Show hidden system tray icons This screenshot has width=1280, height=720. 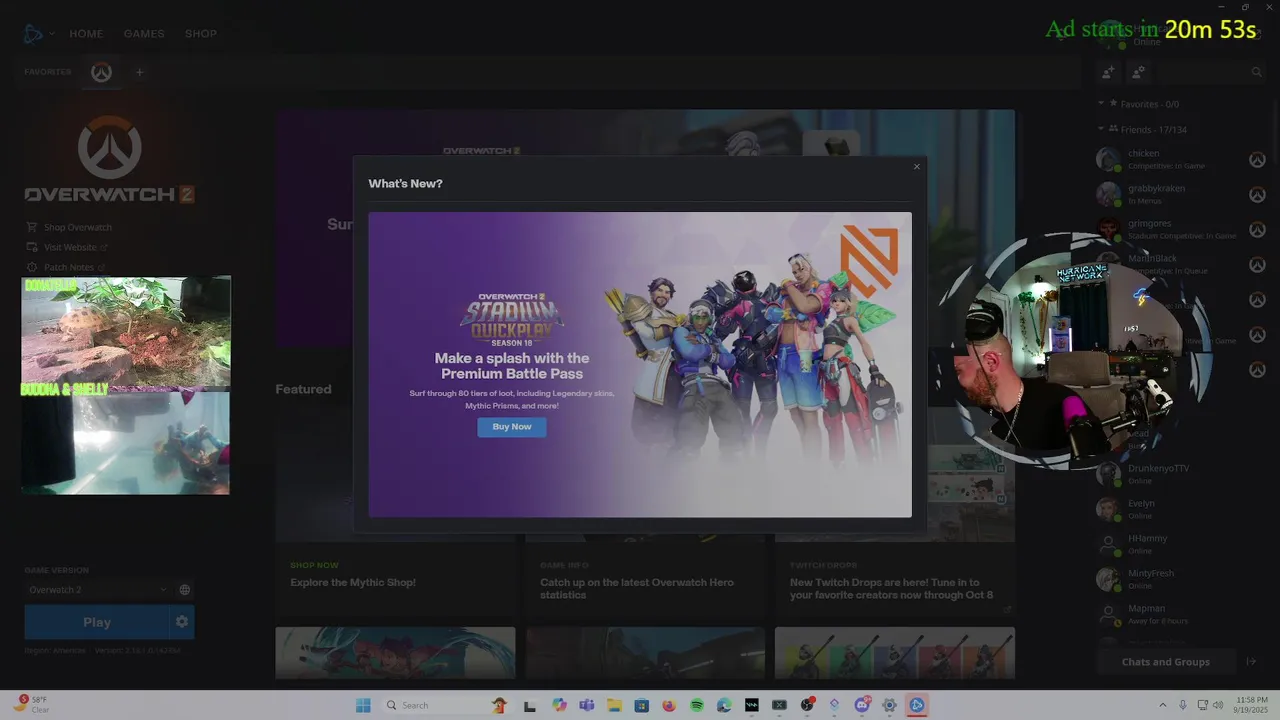click(1162, 705)
